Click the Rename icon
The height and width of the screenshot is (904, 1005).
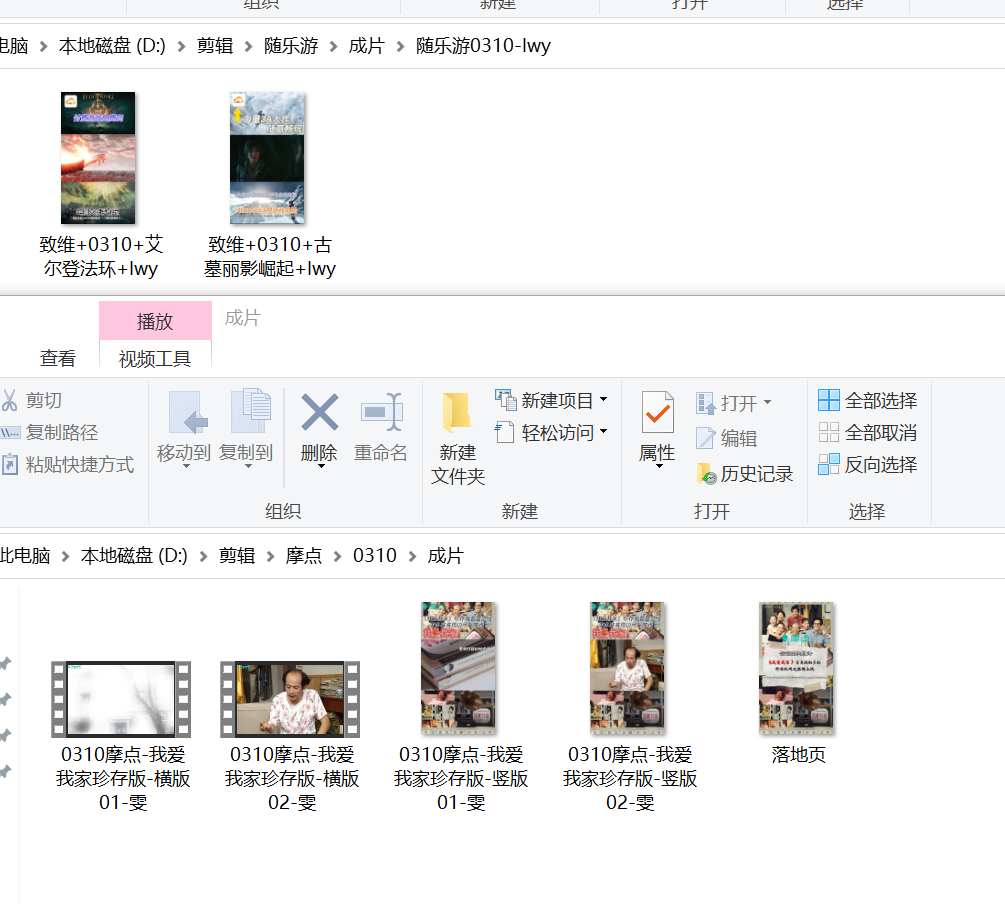(382, 412)
